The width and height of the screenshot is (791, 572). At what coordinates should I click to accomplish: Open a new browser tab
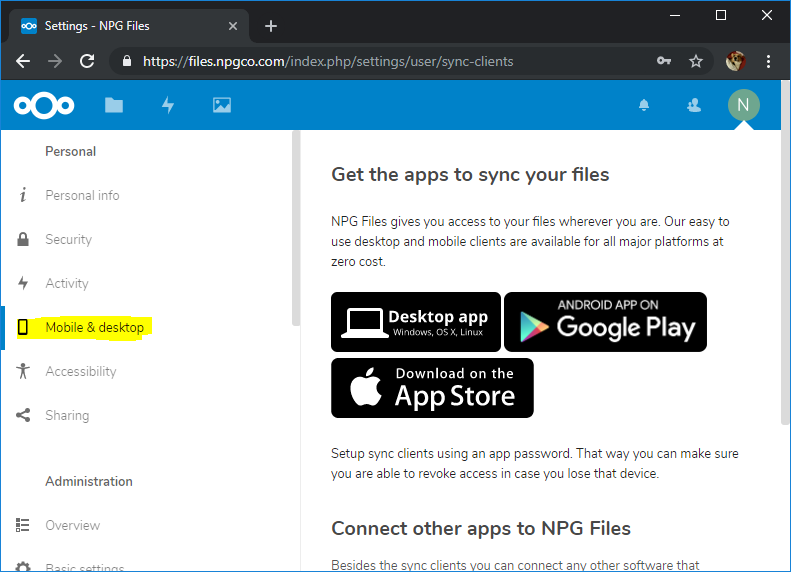click(271, 26)
